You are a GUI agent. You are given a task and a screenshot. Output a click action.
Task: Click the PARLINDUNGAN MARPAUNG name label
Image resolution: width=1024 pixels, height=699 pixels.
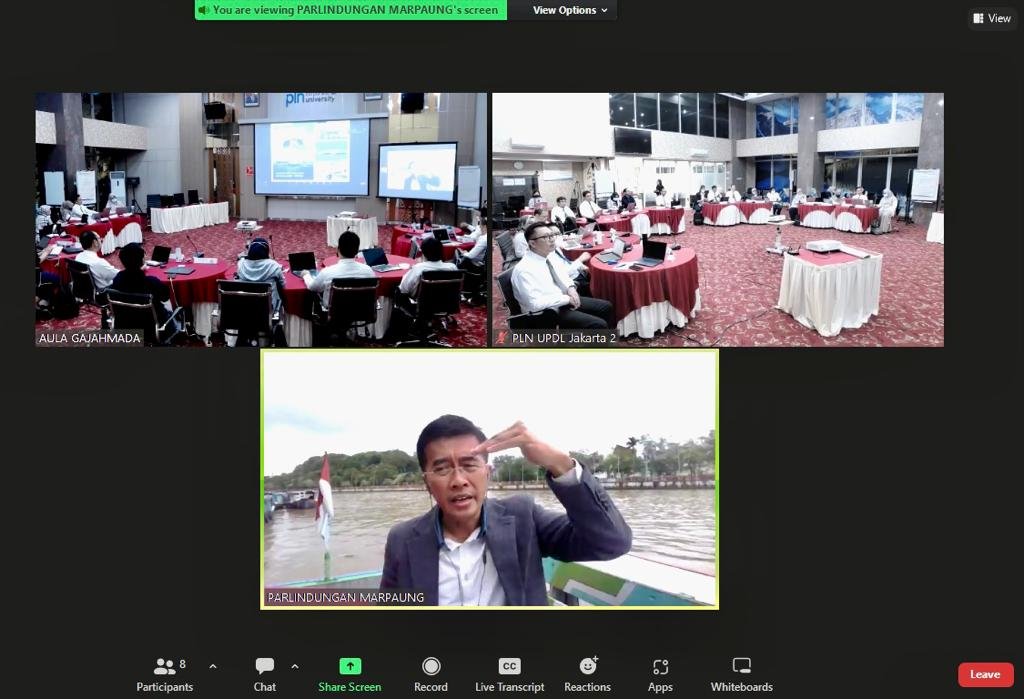tap(346, 597)
